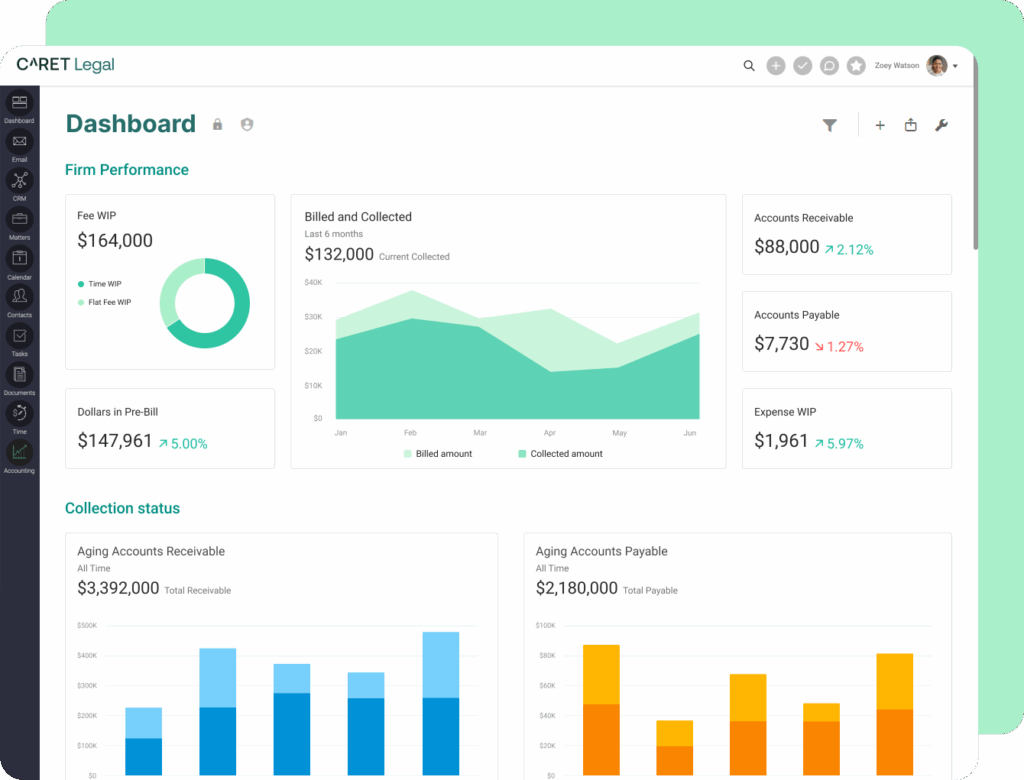This screenshot has width=1024, height=780.
Task: Switch to the Dashboard sidebar tab
Action: (x=19, y=103)
